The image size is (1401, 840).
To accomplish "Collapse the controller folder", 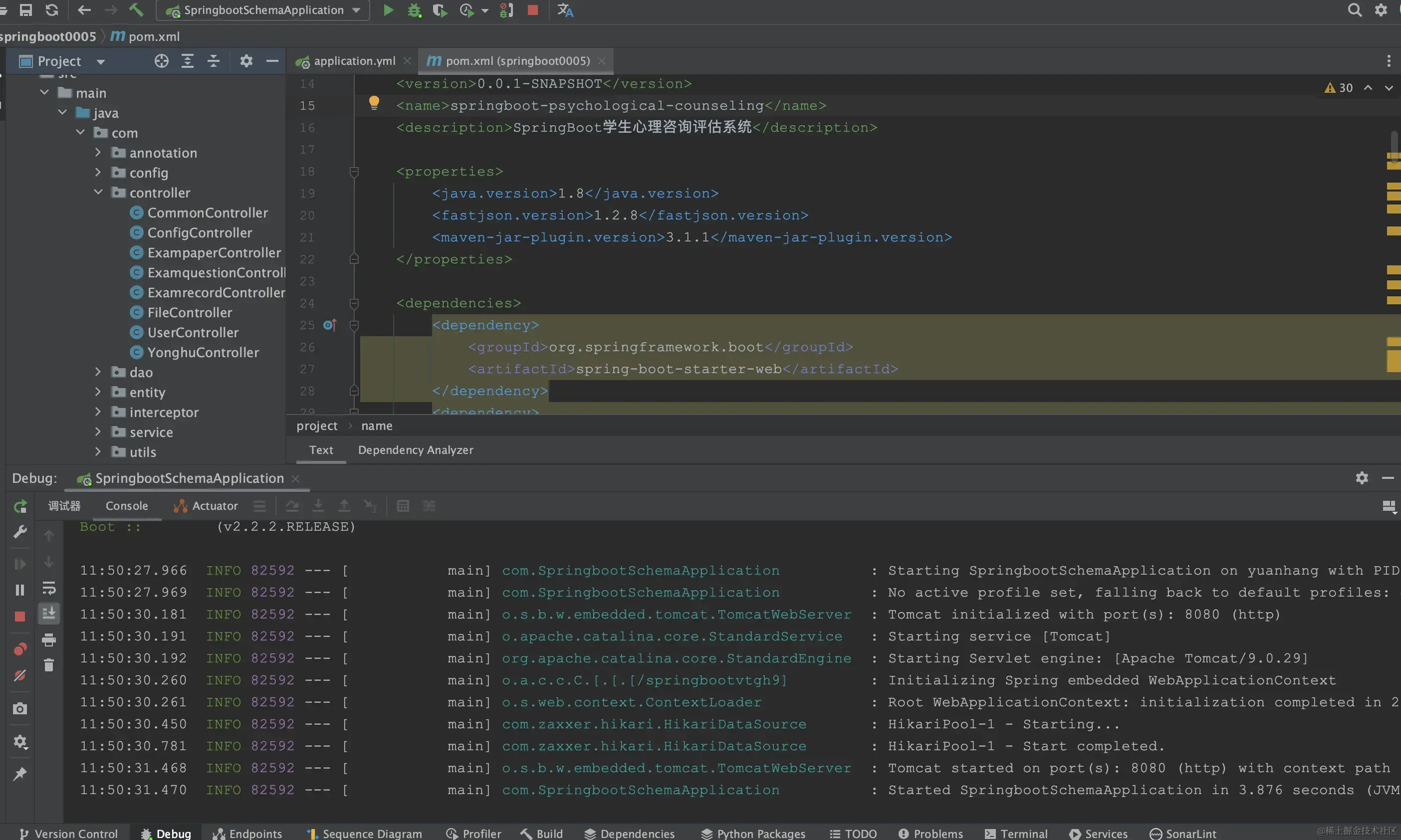I will (98, 193).
